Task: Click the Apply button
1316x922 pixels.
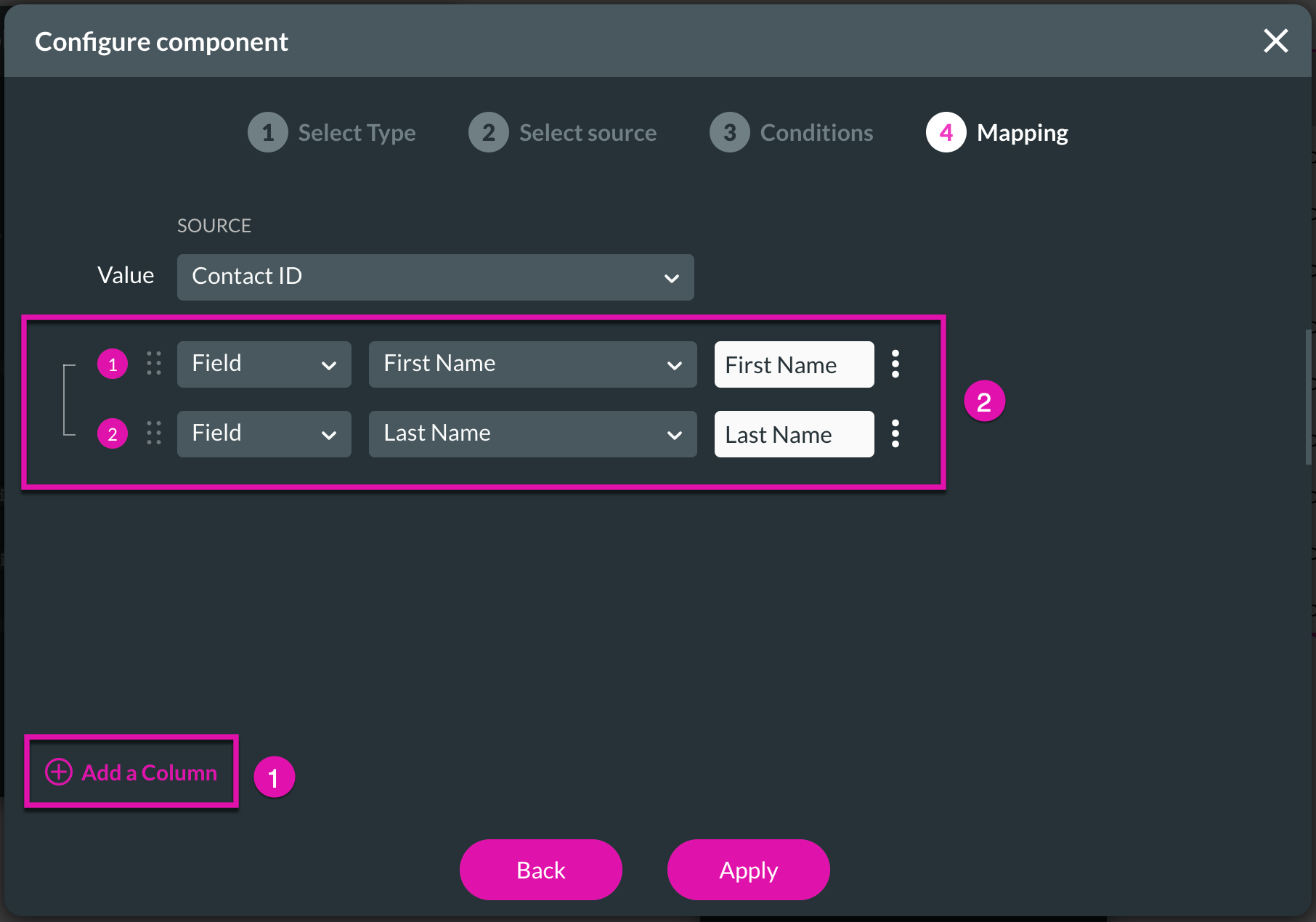Action: point(749,870)
